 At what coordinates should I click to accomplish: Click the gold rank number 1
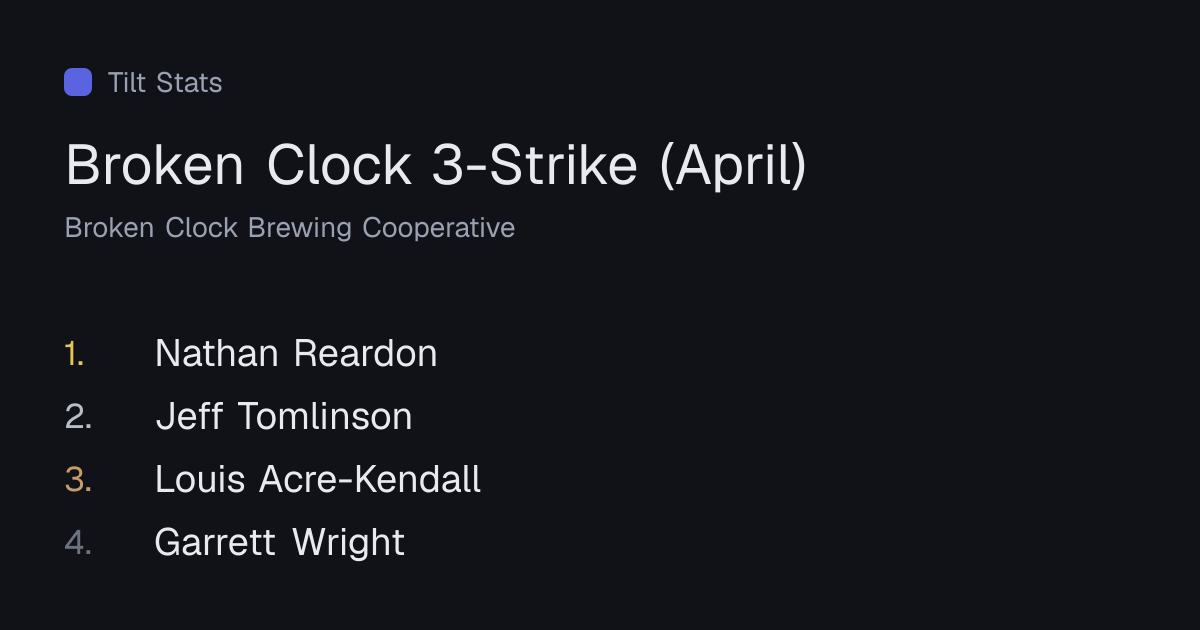pyautogui.click(x=75, y=354)
